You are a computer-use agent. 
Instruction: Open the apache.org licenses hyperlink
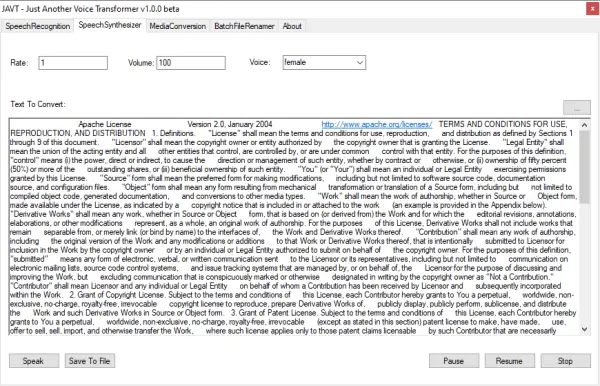[377, 124]
